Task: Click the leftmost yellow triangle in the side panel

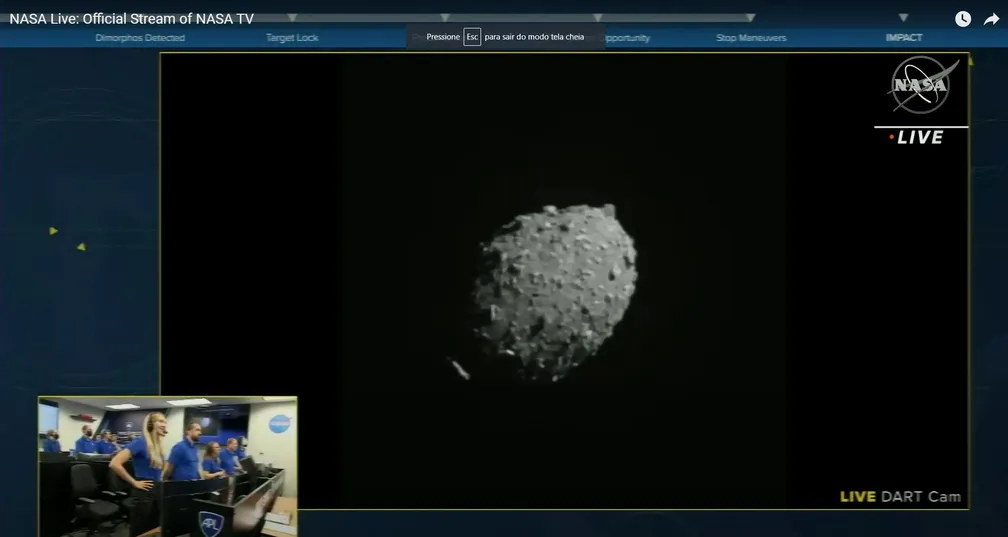Action: [x=54, y=231]
